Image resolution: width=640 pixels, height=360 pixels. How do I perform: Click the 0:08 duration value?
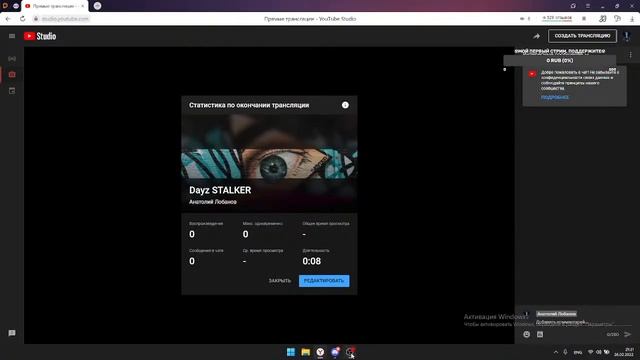point(311,261)
